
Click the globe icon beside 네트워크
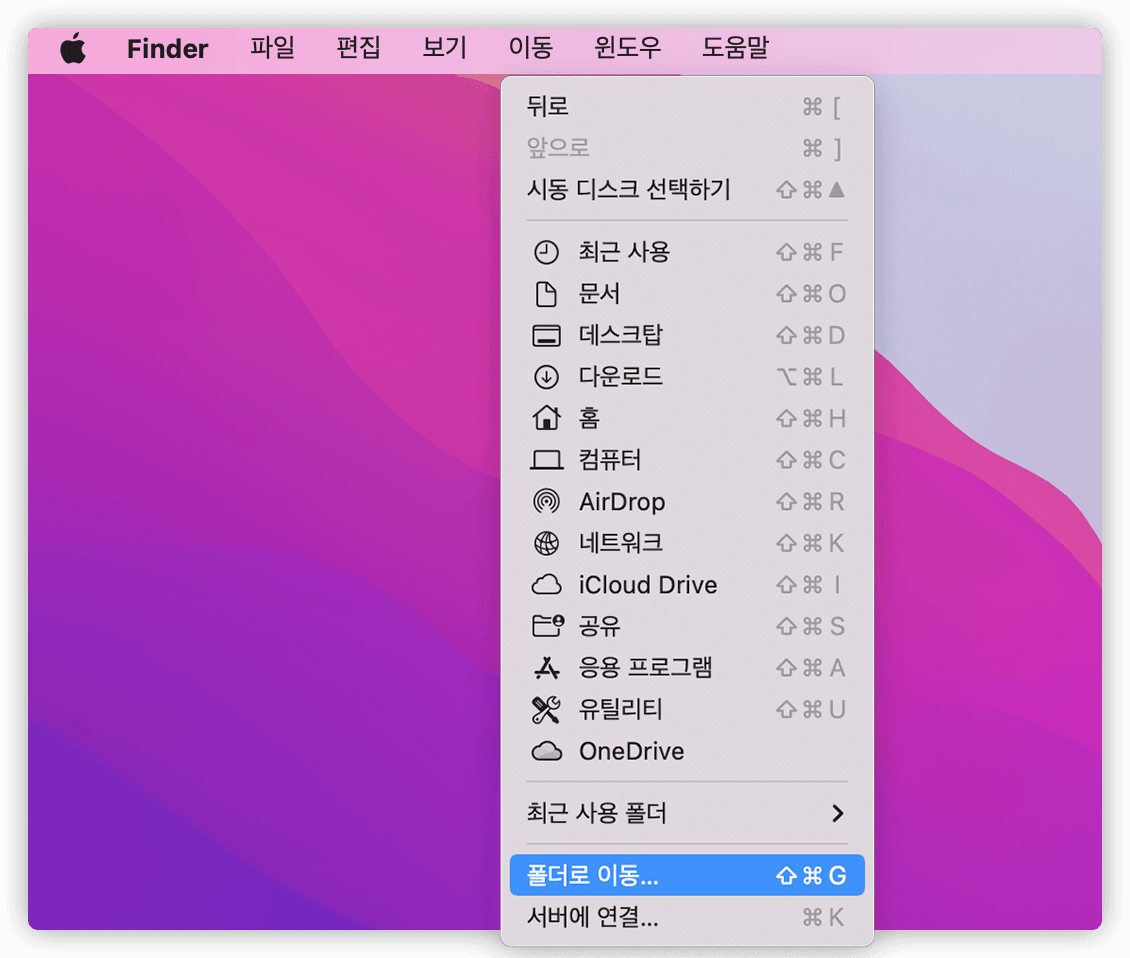click(546, 543)
